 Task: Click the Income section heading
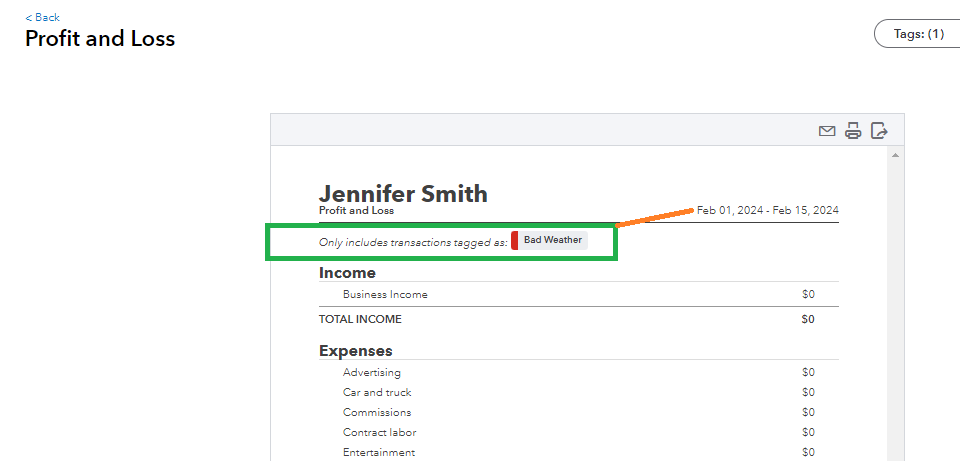(x=347, y=273)
